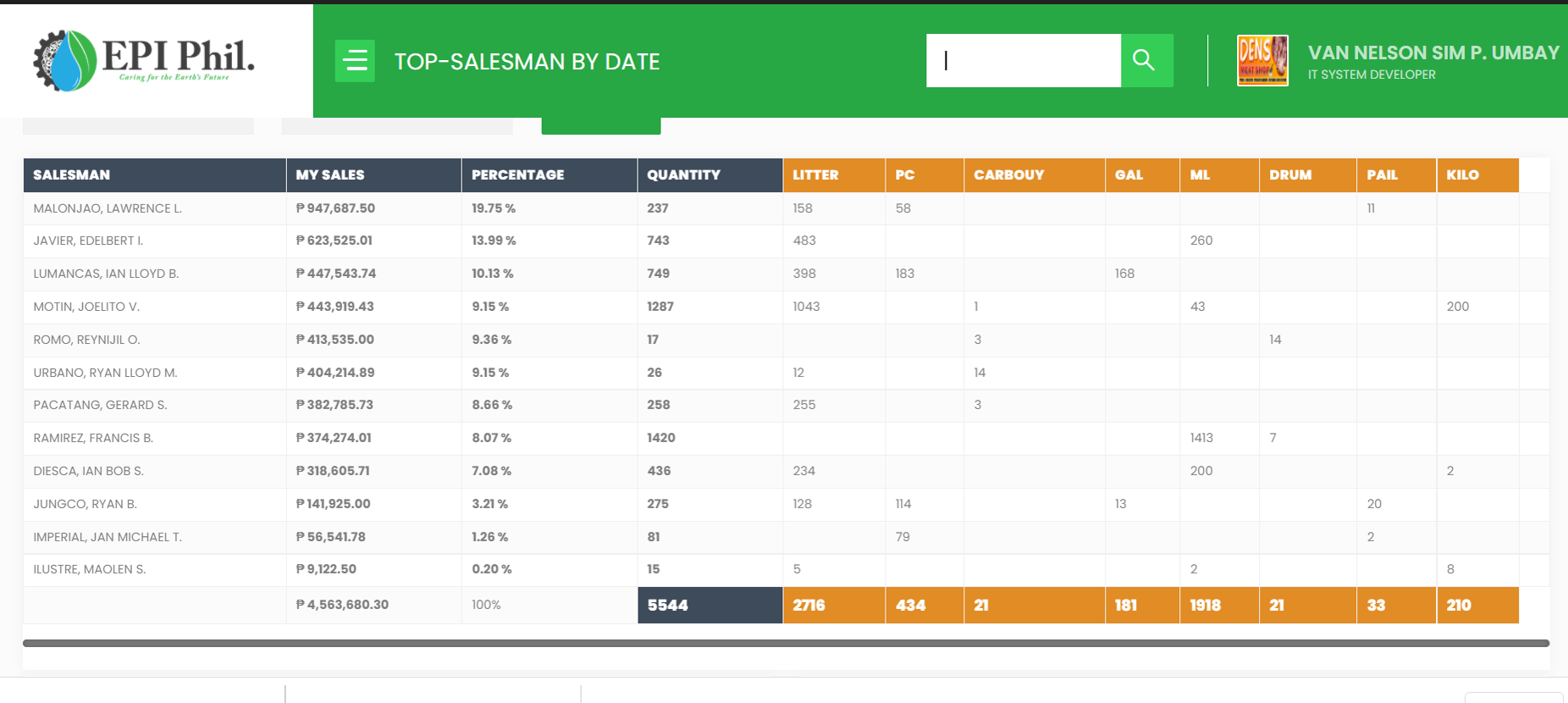
Task: Sort by MY SALES column header
Action: click(374, 174)
